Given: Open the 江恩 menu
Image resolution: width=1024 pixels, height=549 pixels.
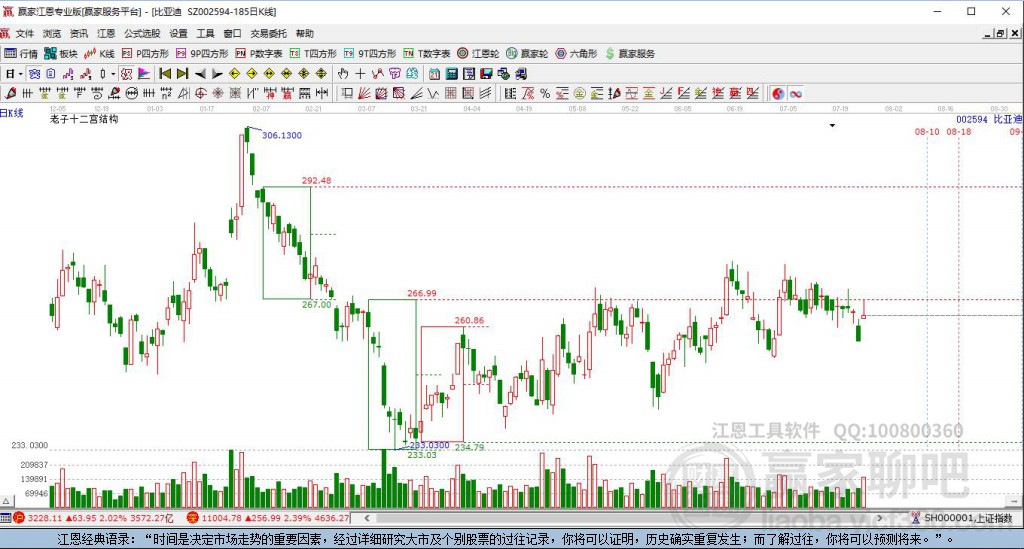Looking at the screenshot, I should click(106, 33).
